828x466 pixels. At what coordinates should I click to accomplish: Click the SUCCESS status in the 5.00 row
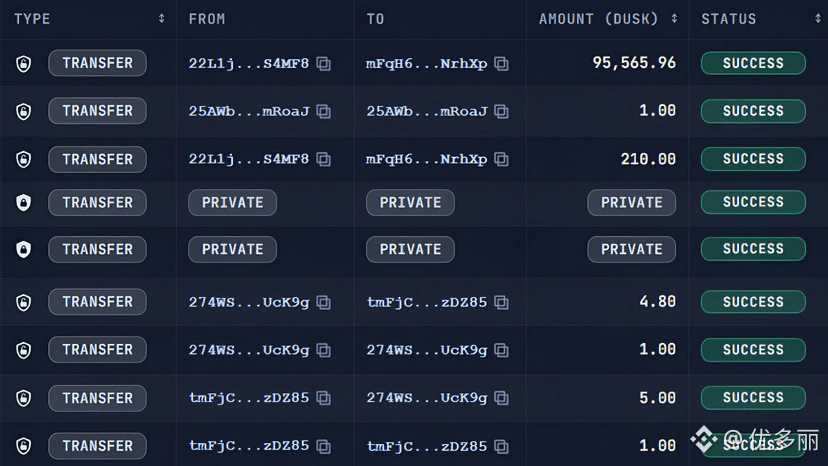click(x=753, y=398)
